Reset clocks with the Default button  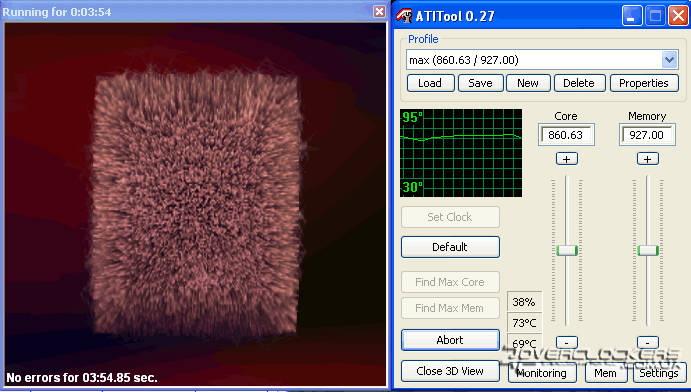[x=450, y=247]
